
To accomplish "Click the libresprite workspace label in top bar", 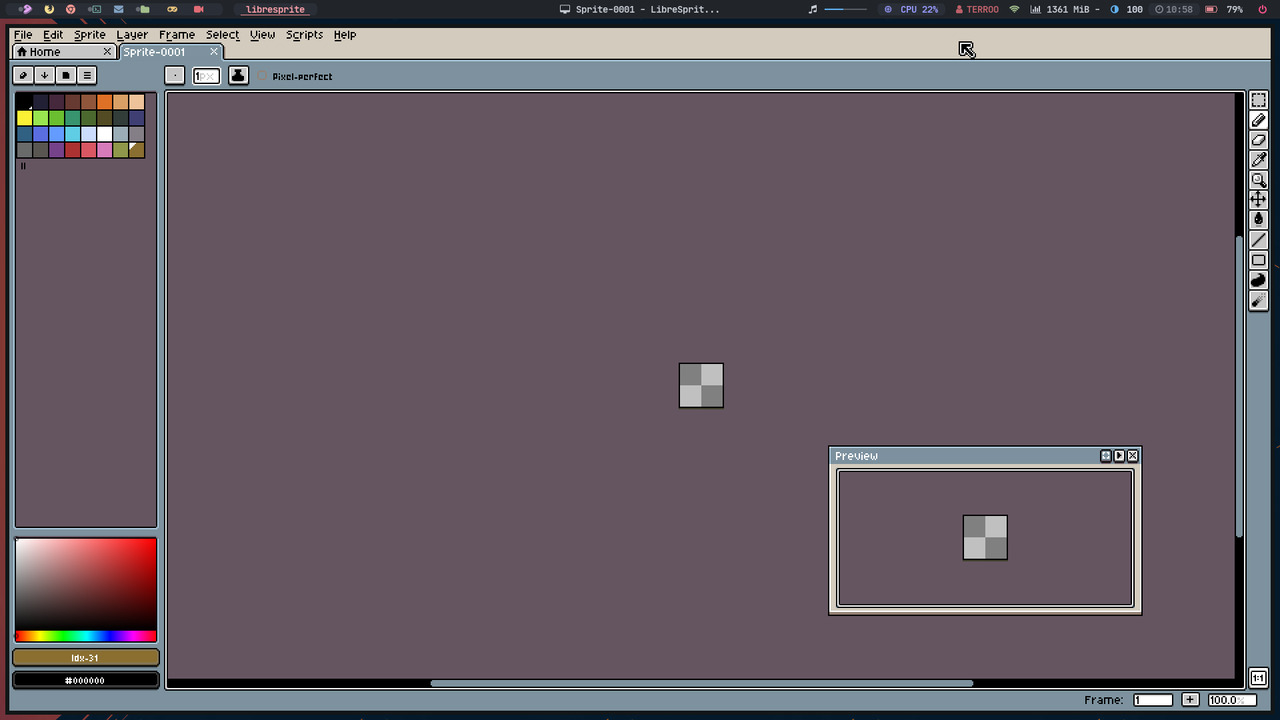I will coord(275,9).
